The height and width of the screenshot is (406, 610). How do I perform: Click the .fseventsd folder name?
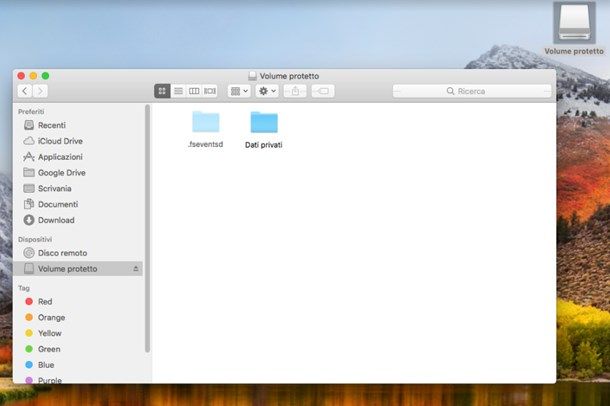click(205, 144)
